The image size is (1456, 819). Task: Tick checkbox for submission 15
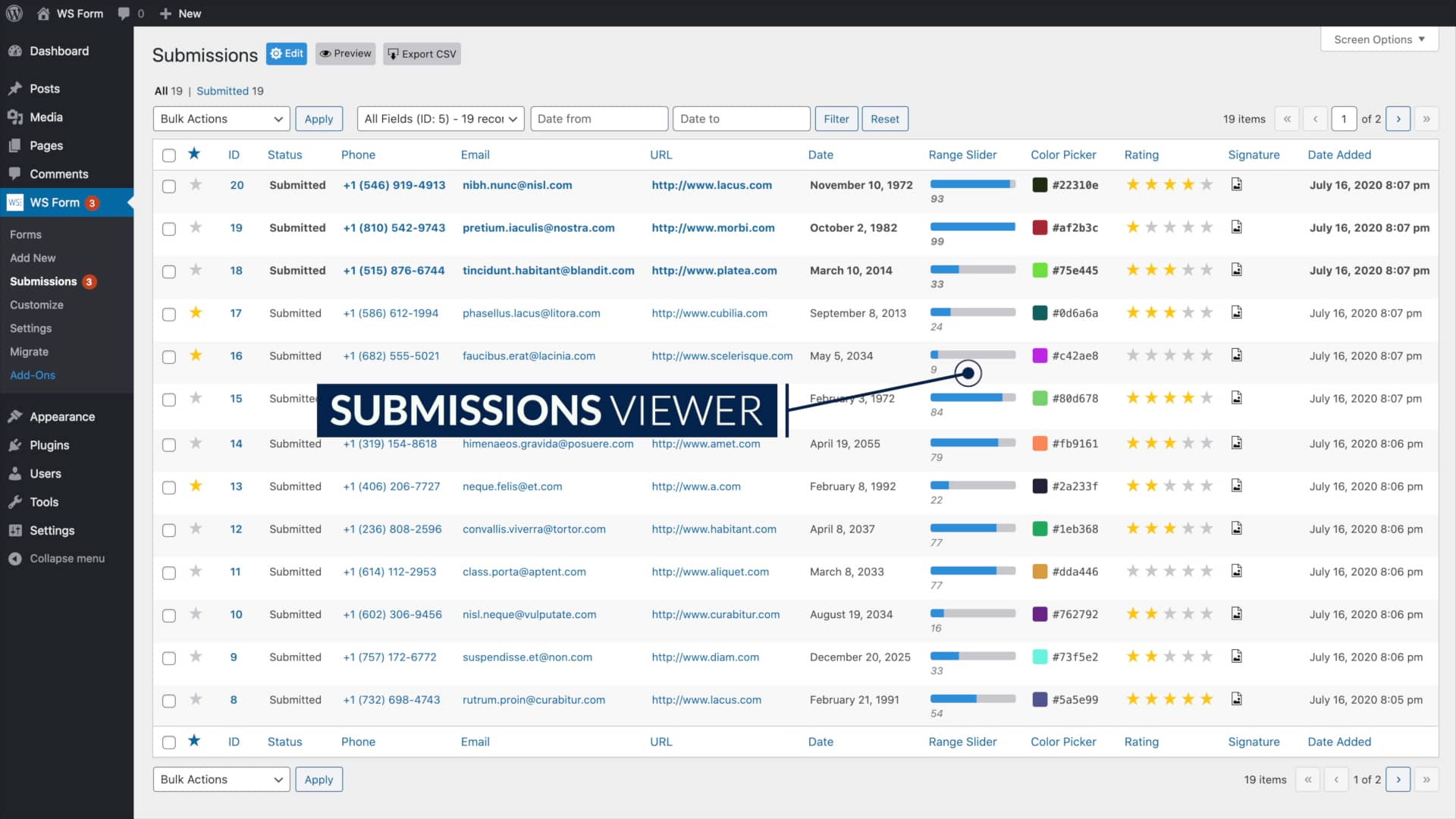[169, 400]
